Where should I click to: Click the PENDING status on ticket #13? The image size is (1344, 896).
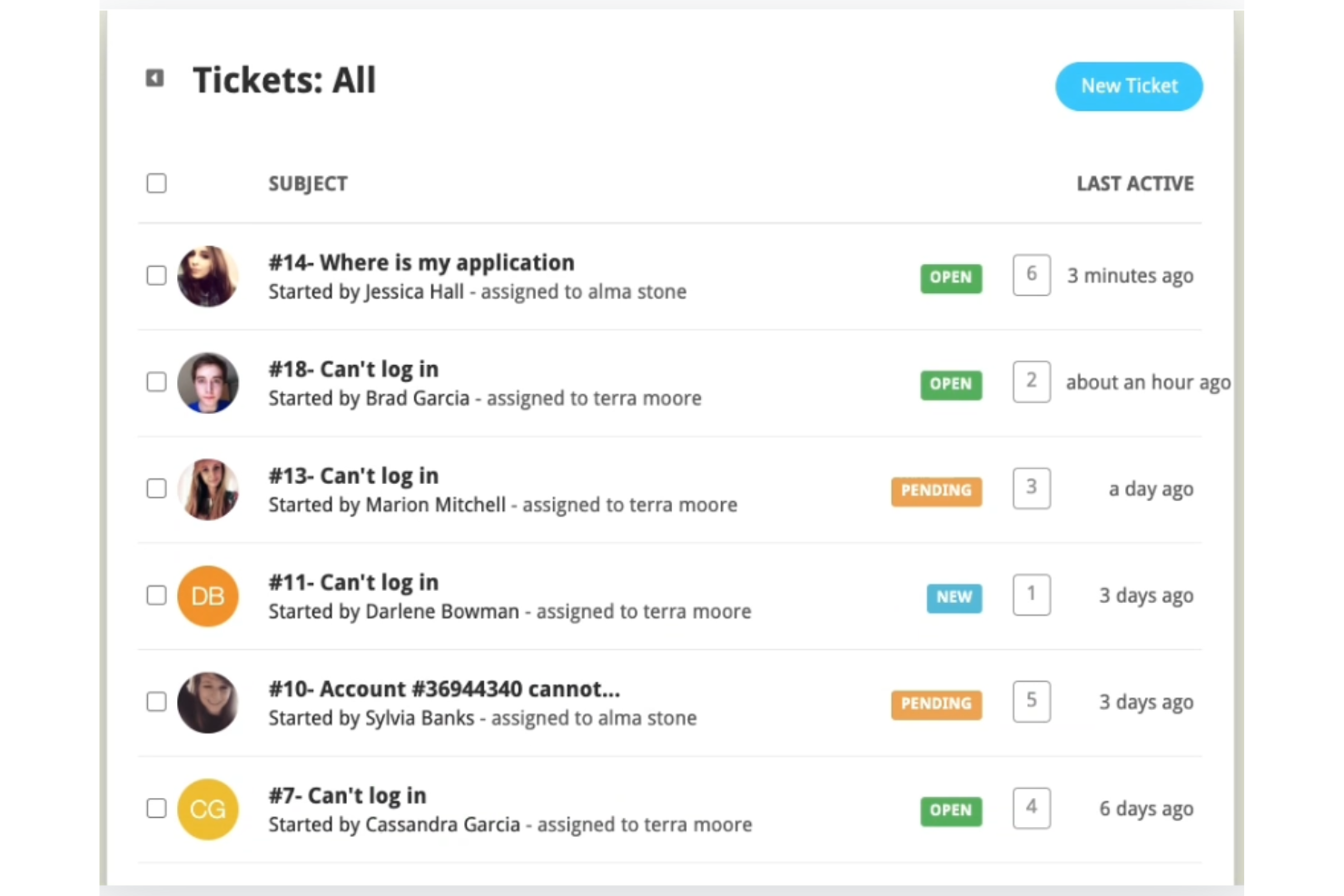pos(935,490)
